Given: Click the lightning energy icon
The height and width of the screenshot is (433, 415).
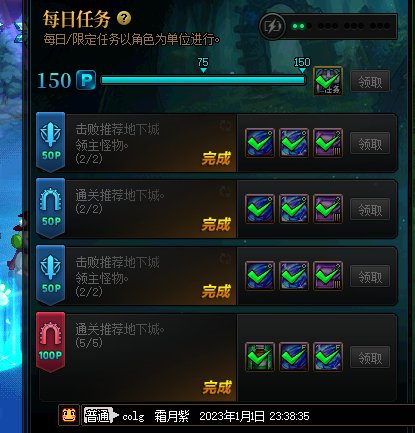Looking at the screenshot, I should tap(273, 26).
